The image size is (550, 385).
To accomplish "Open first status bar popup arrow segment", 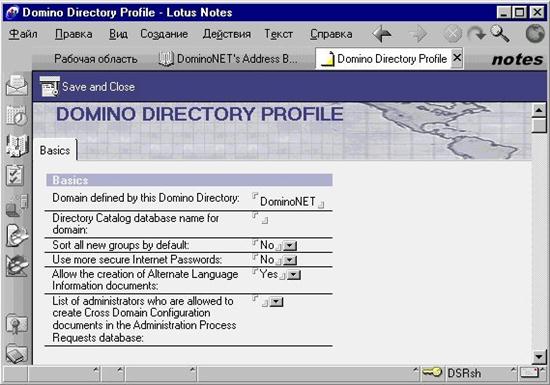I will 64,373.
